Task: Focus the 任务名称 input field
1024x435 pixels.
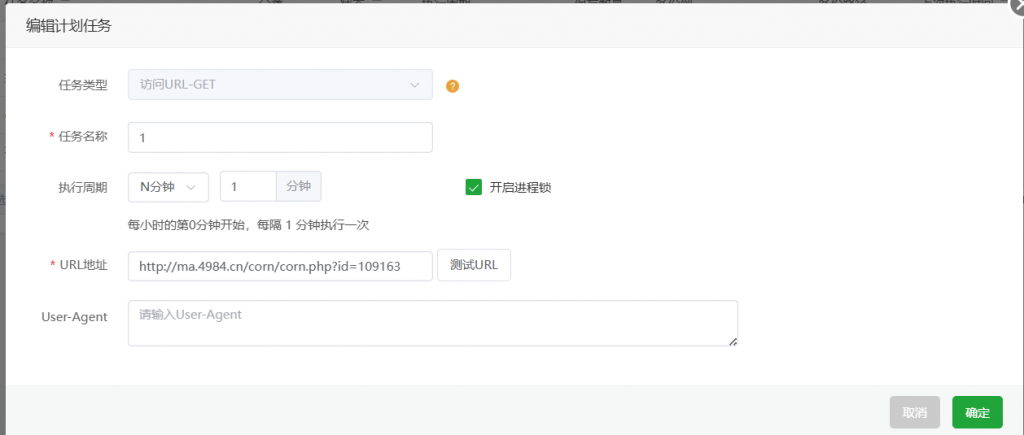Action: pyautogui.click(x=280, y=137)
